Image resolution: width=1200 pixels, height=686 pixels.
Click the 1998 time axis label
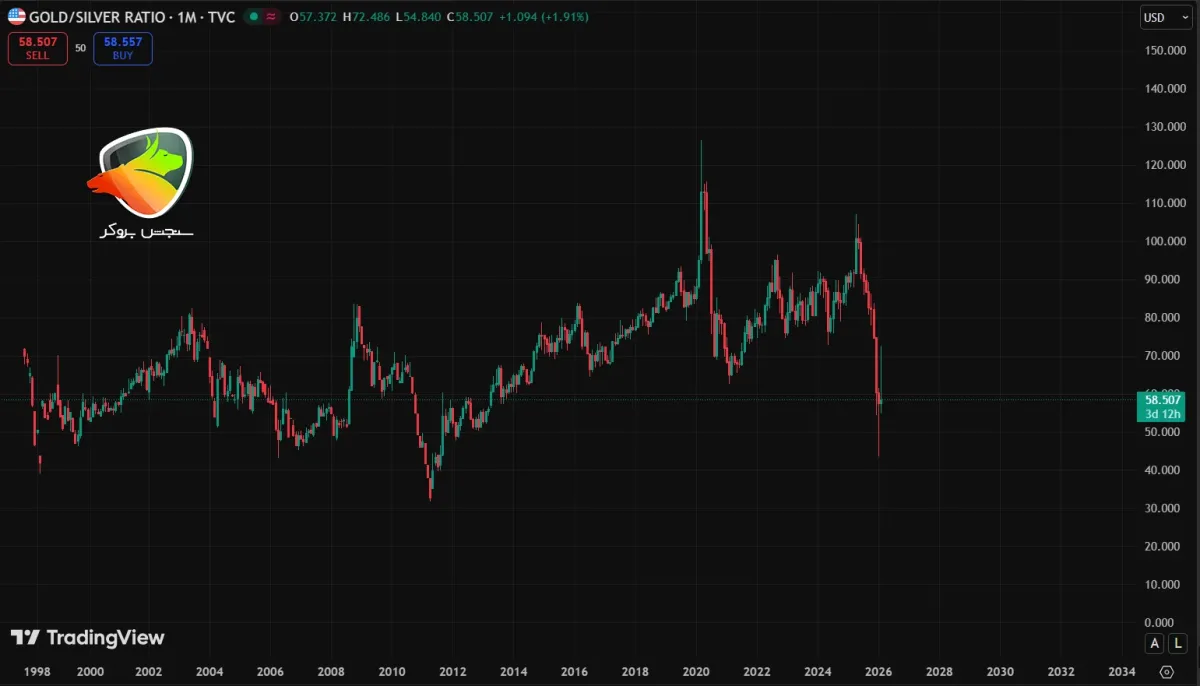[x=37, y=672]
